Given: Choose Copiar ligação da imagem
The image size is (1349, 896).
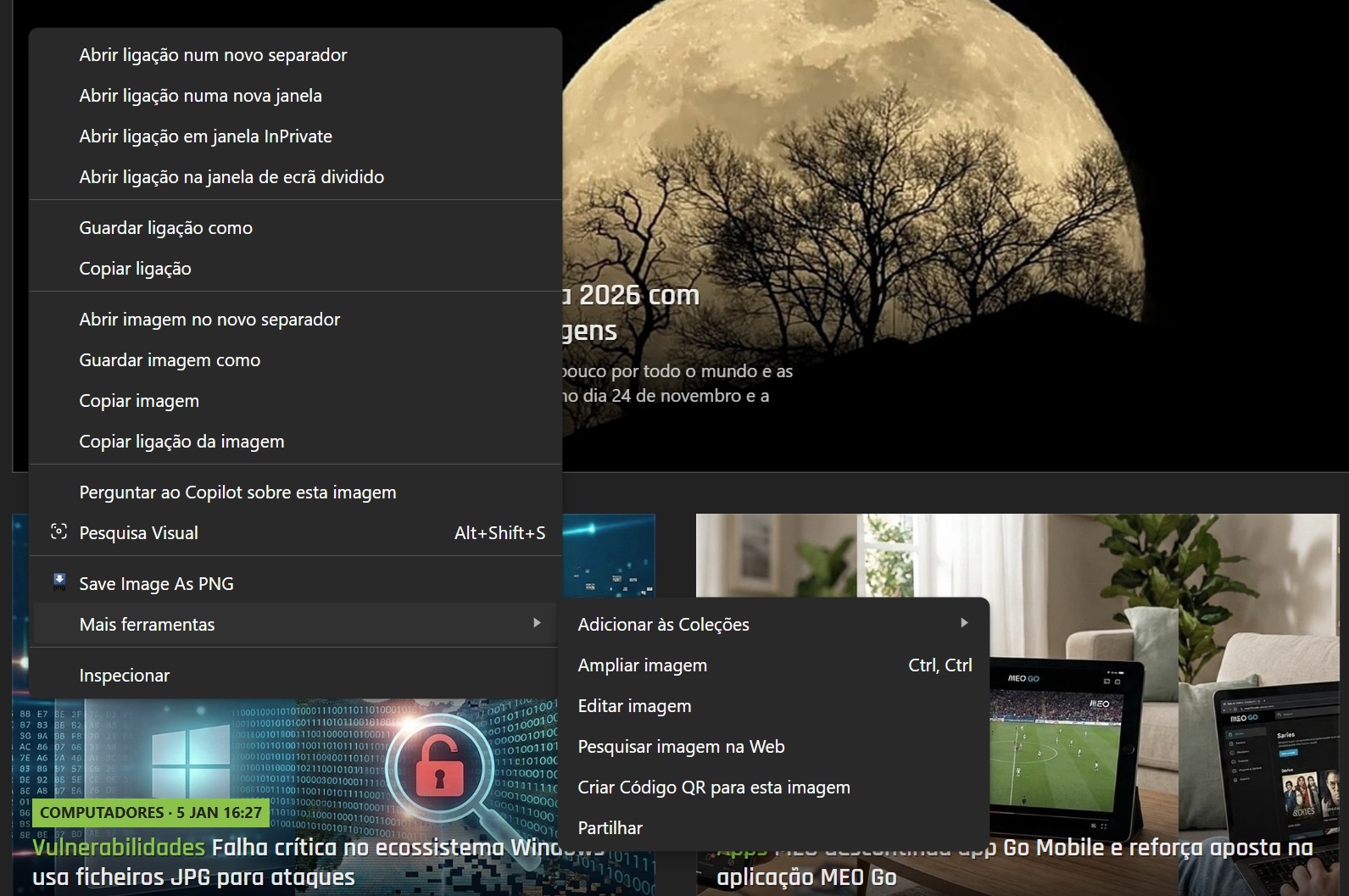Looking at the screenshot, I should pyautogui.click(x=181, y=442).
